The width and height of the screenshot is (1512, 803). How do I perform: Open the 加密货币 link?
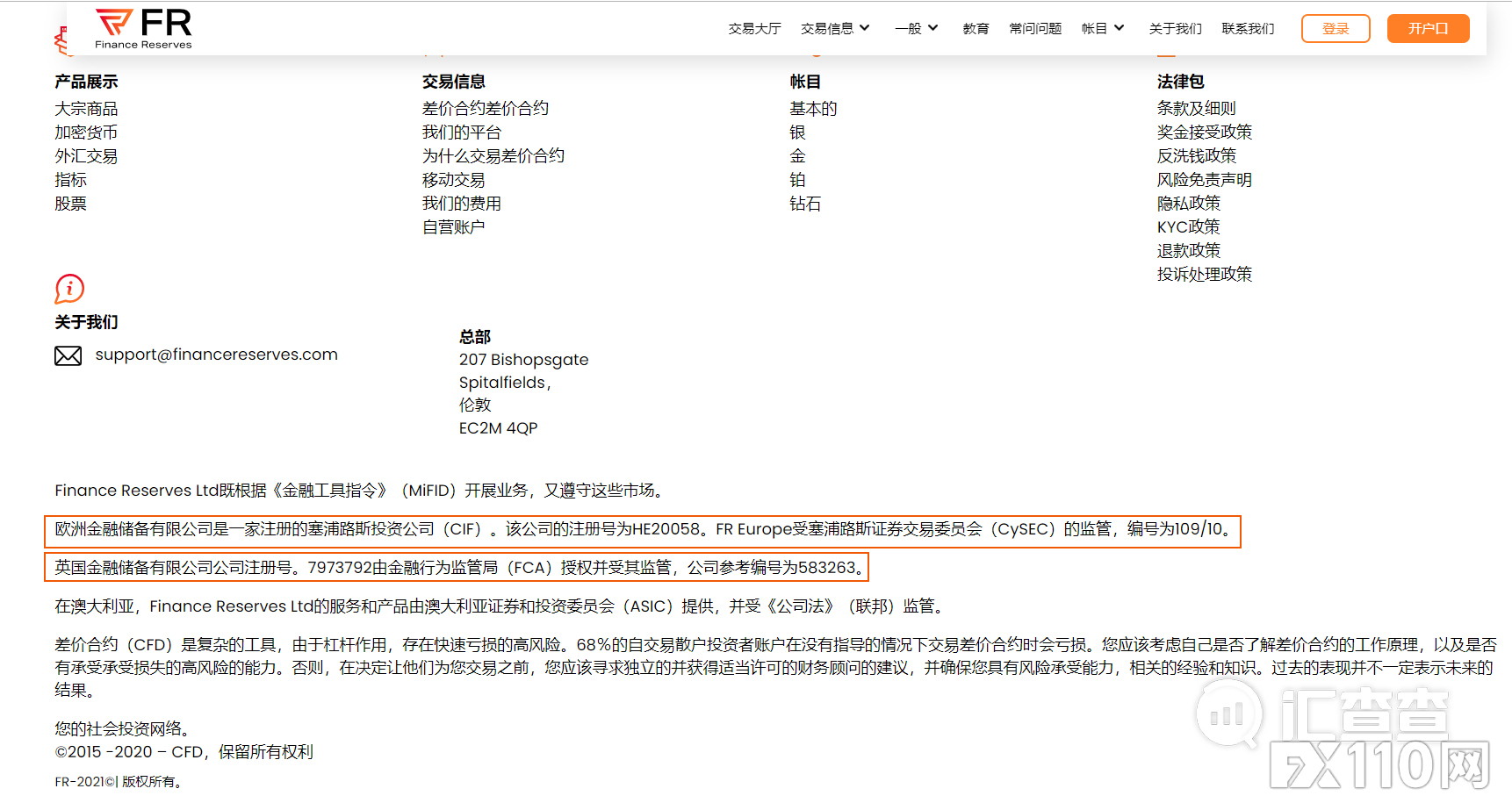coord(86,133)
